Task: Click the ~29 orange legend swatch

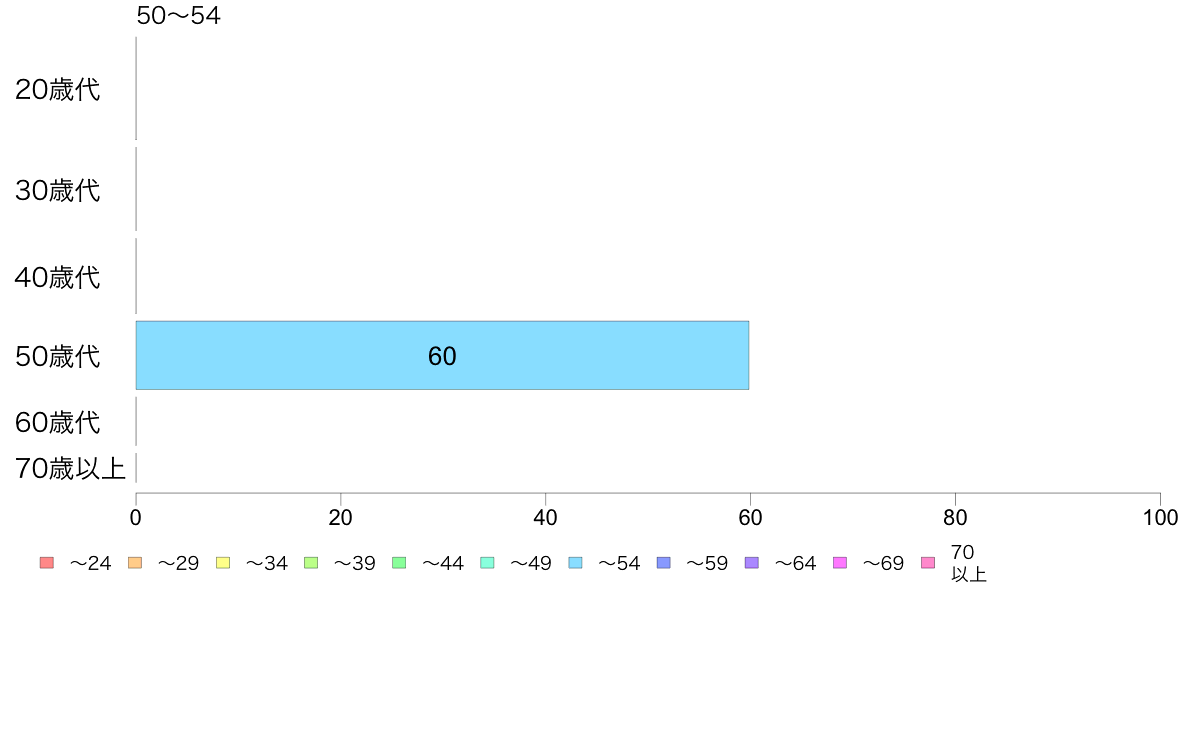Action: [x=135, y=562]
